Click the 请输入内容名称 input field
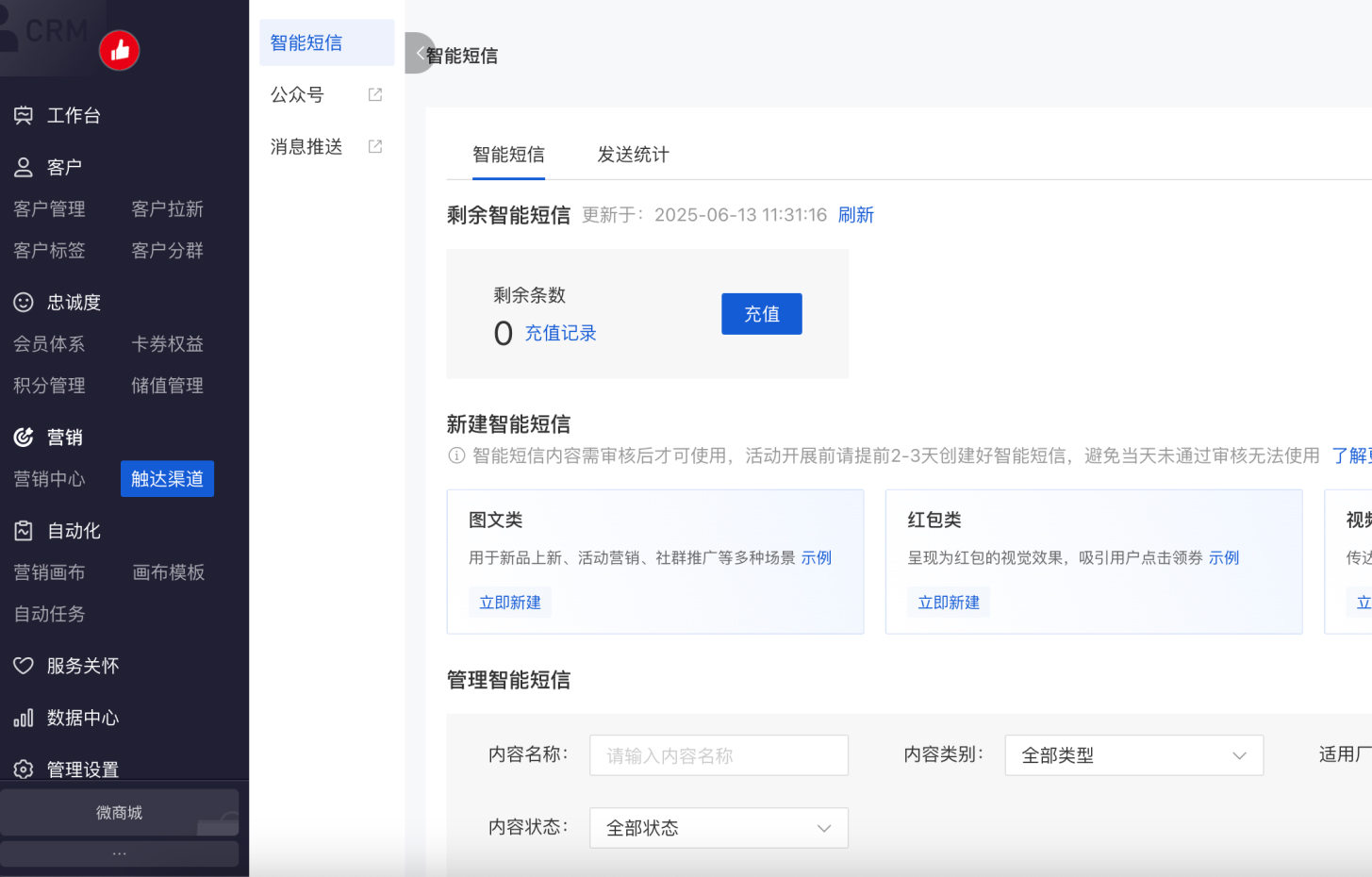 [x=718, y=755]
